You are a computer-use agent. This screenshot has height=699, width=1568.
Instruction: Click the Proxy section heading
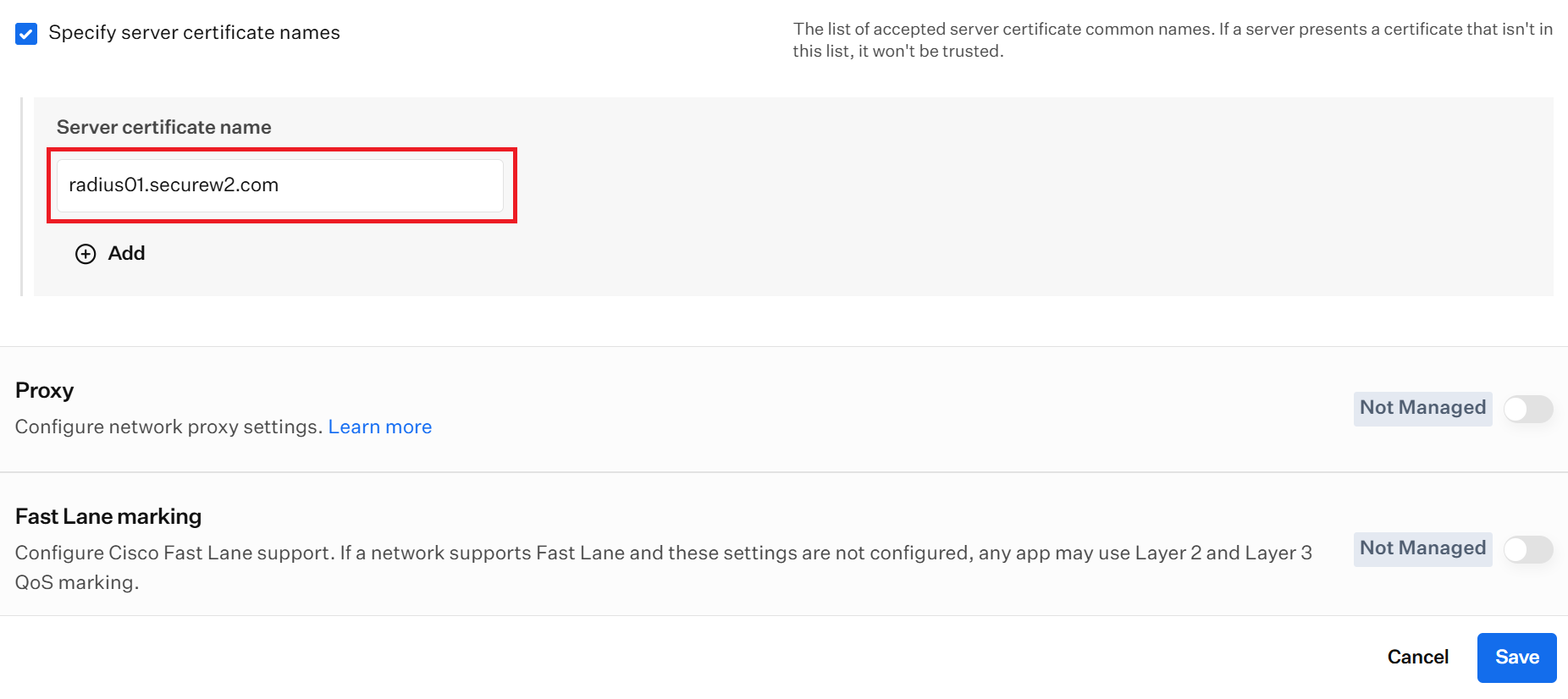45,390
